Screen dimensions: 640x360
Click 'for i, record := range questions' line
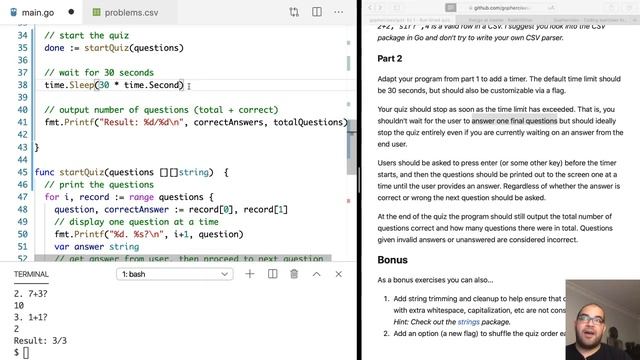(x=129, y=197)
